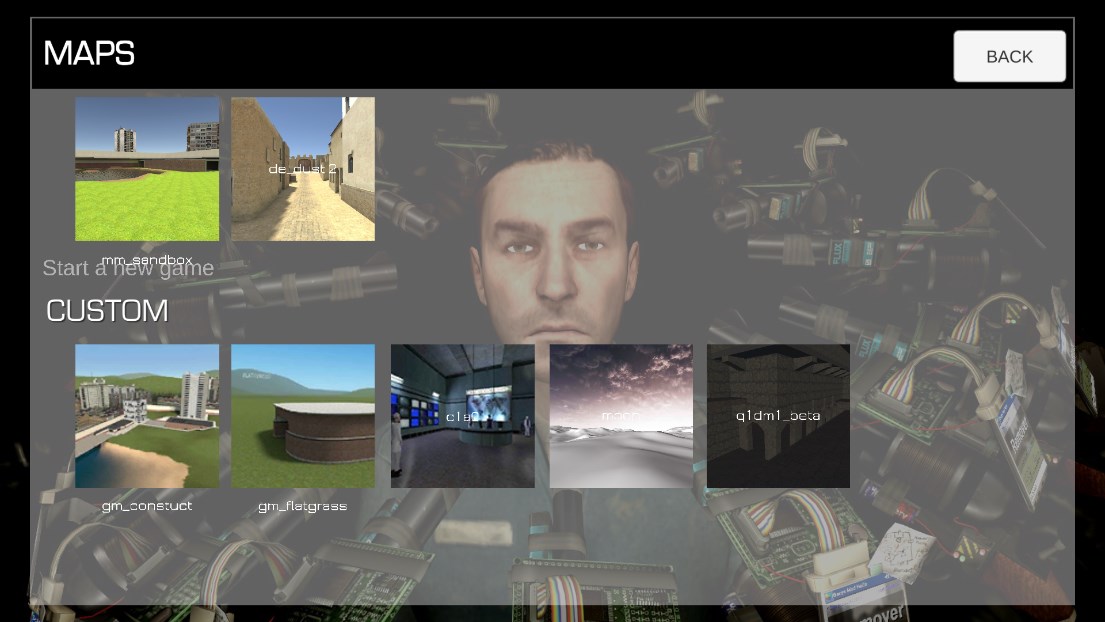
Task: Click the 'gm_constuct' label text
Action: point(147,506)
